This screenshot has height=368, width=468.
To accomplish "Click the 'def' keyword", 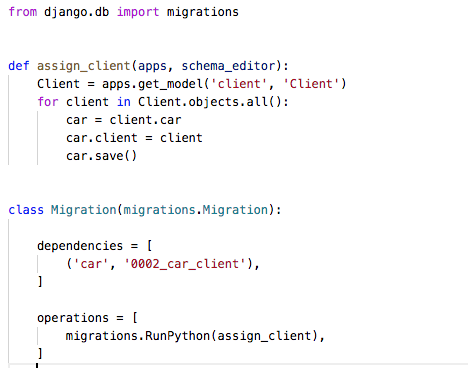I will pos(19,66).
